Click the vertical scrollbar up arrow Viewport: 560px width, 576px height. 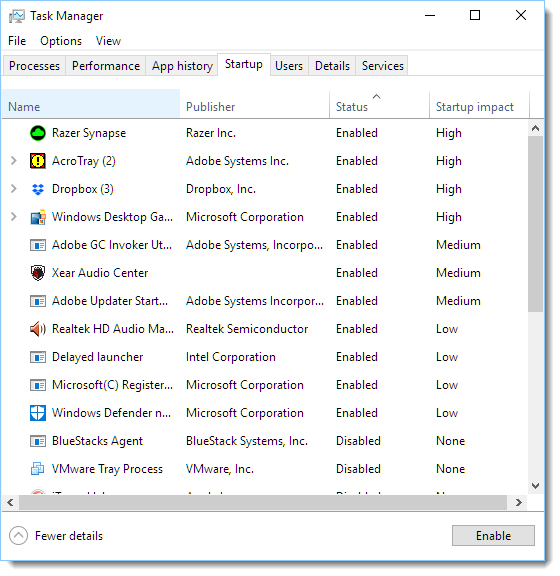[x=535, y=128]
